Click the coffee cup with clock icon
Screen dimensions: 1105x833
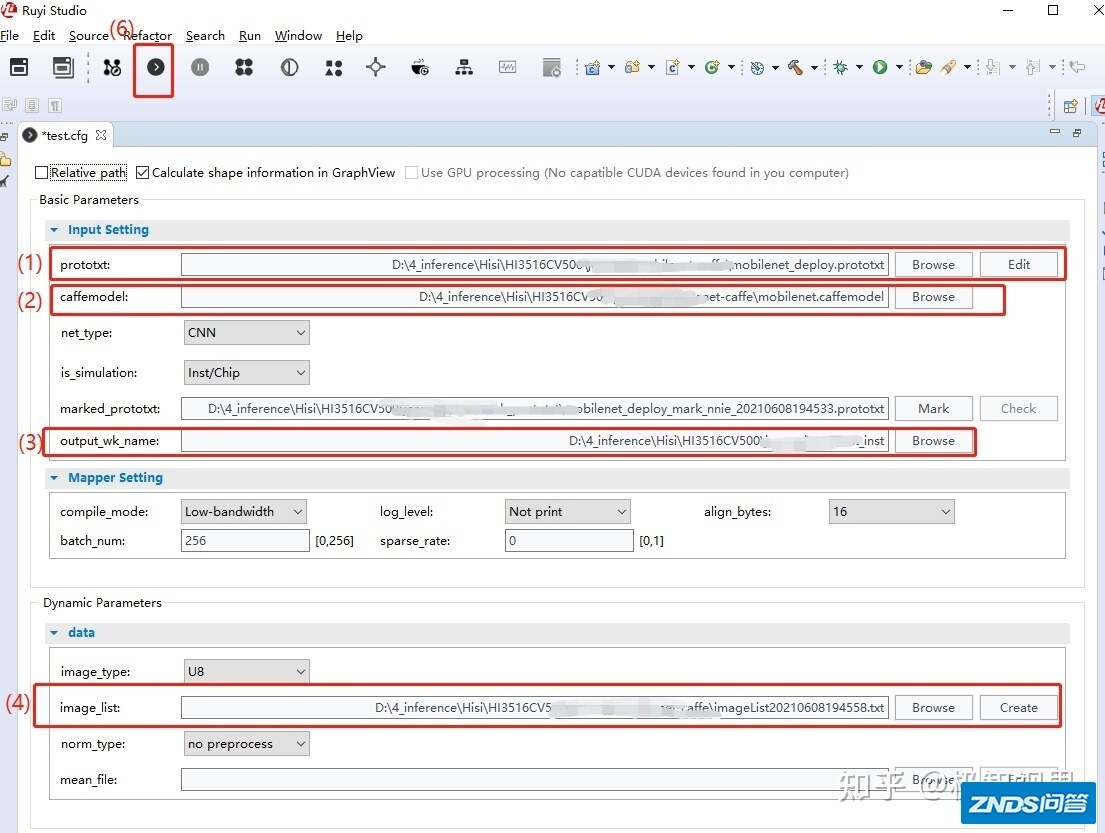pos(420,67)
